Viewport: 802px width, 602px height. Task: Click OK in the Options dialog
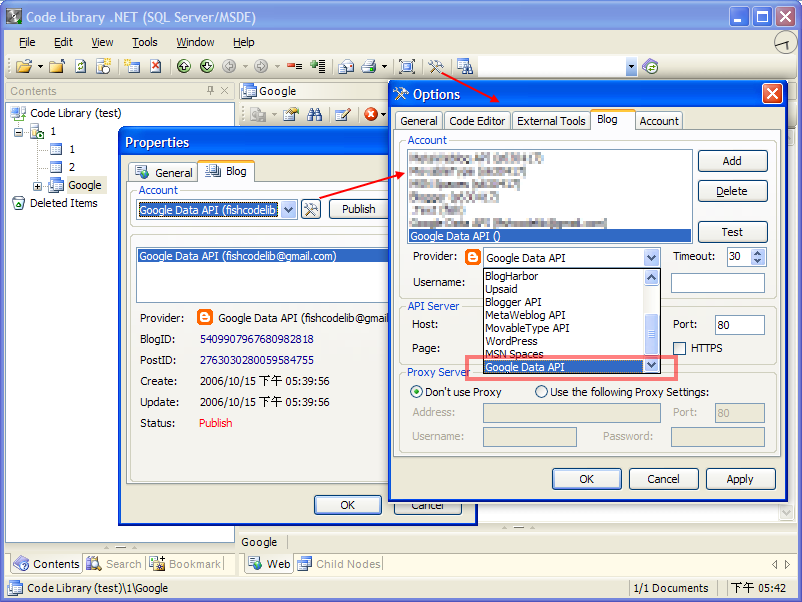[587, 479]
